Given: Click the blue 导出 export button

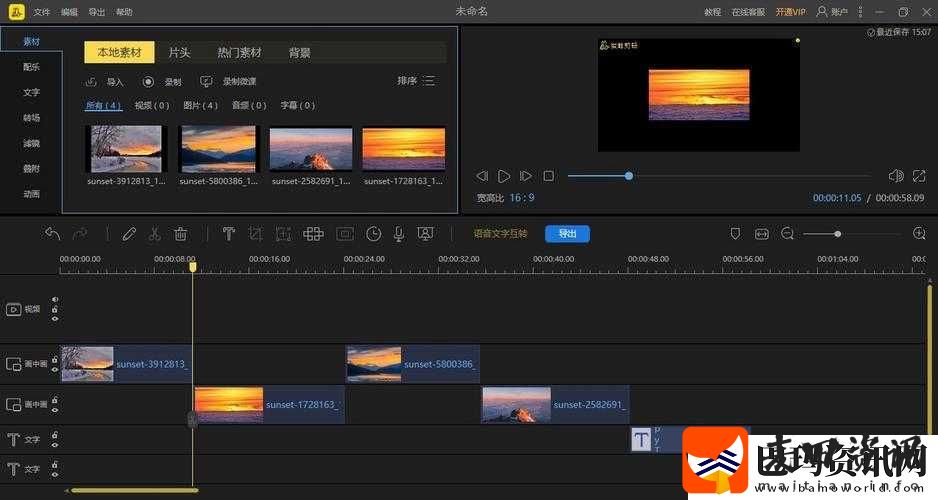Looking at the screenshot, I should coord(567,234).
